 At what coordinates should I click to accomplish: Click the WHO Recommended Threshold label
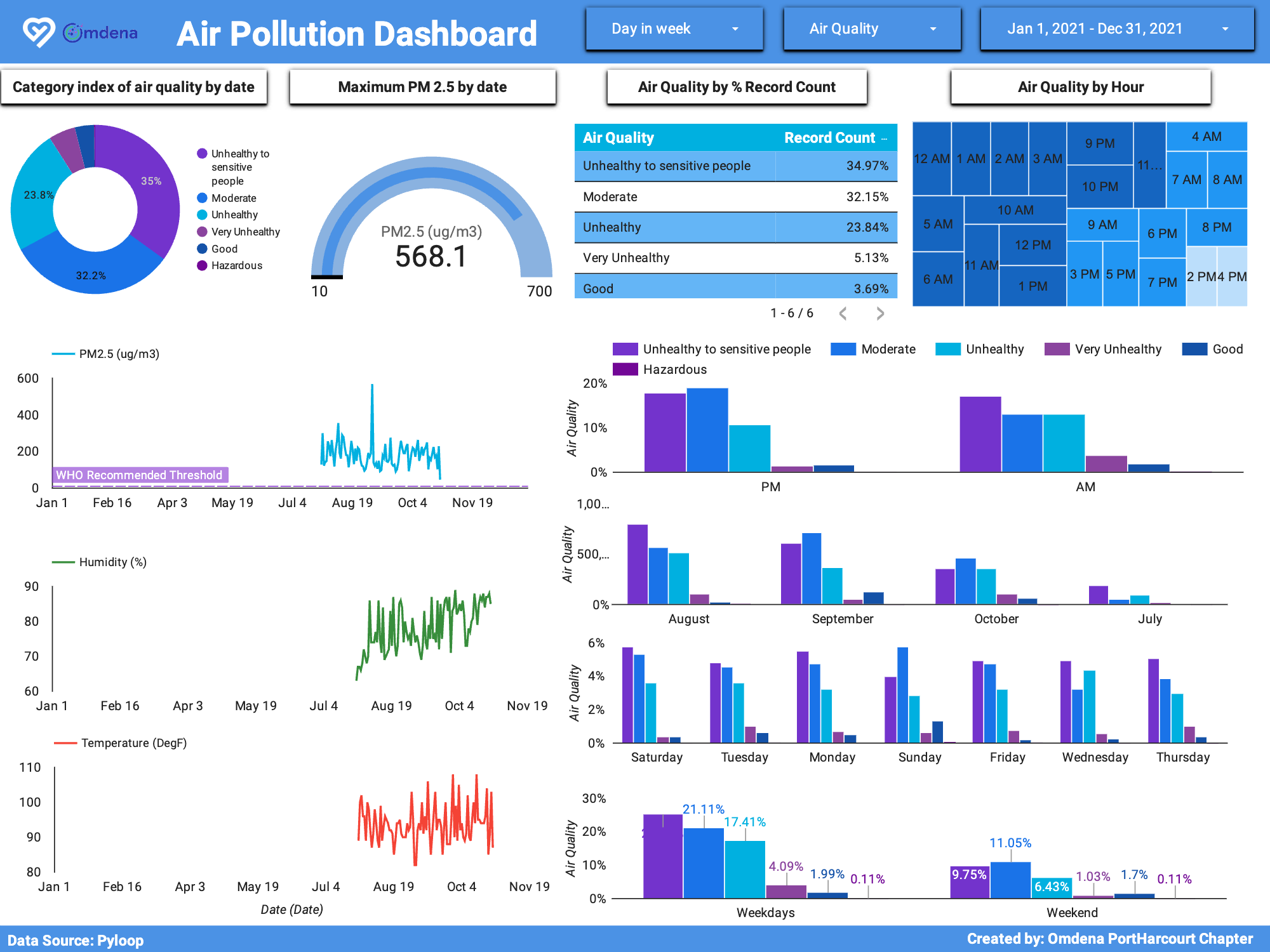tap(140, 475)
